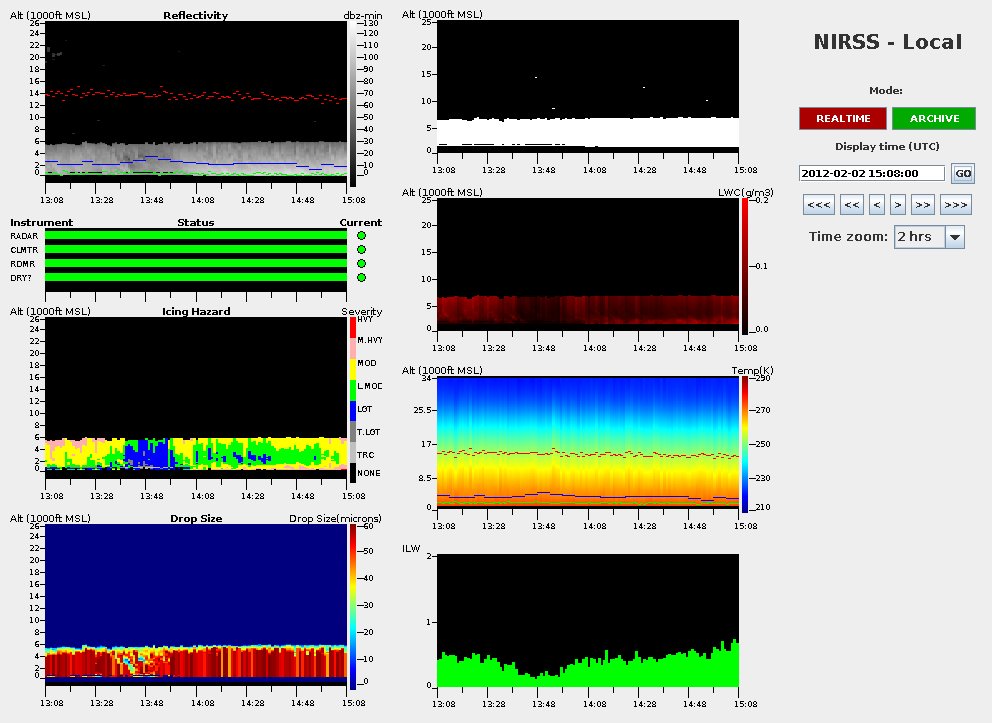992x723 pixels.
Task: Step forward one with the > button
Action: click(x=898, y=205)
